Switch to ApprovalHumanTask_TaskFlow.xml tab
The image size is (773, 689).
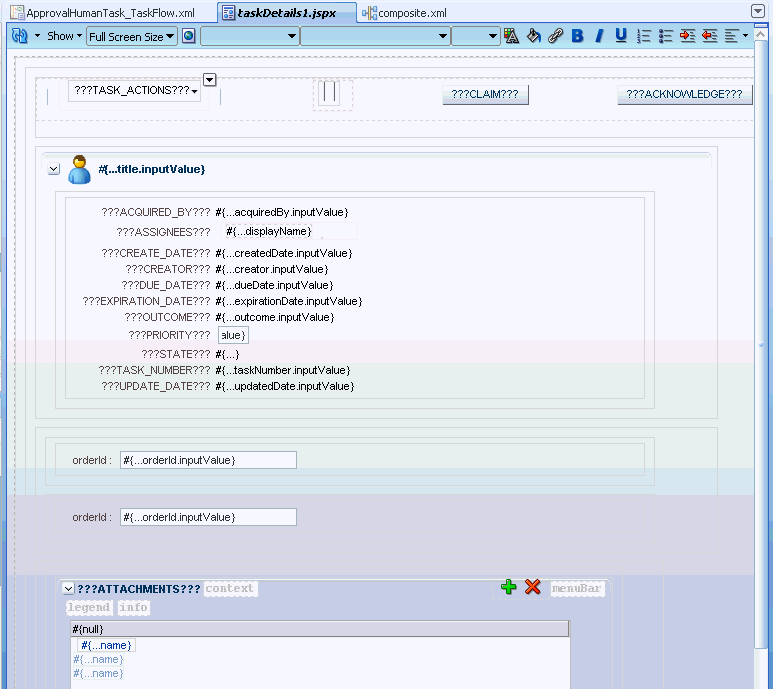[103, 13]
